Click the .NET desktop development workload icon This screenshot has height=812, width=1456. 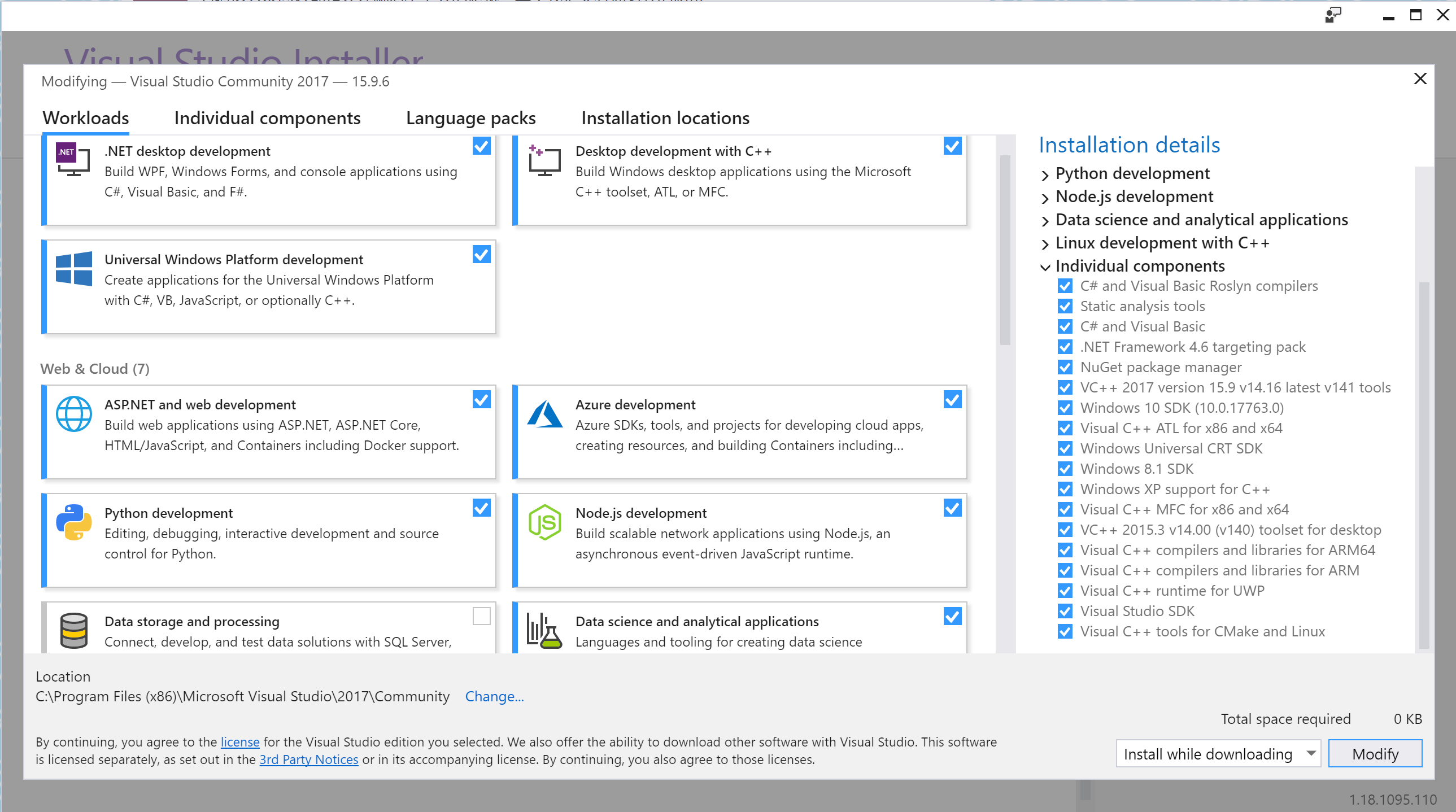click(73, 160)
